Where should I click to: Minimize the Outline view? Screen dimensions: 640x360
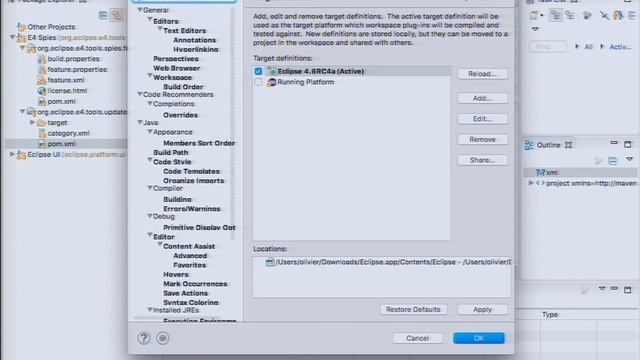[x=614, y=143]
